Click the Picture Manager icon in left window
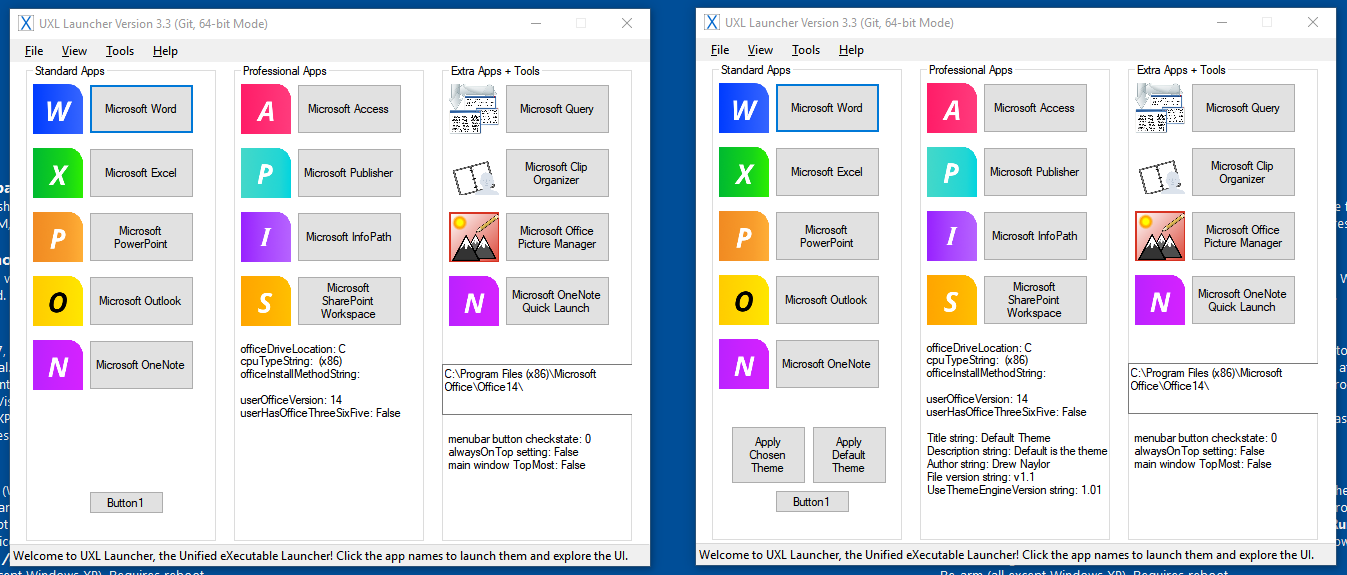The image size is (1347, 575). pyautogui.click(x=474, y=237)
